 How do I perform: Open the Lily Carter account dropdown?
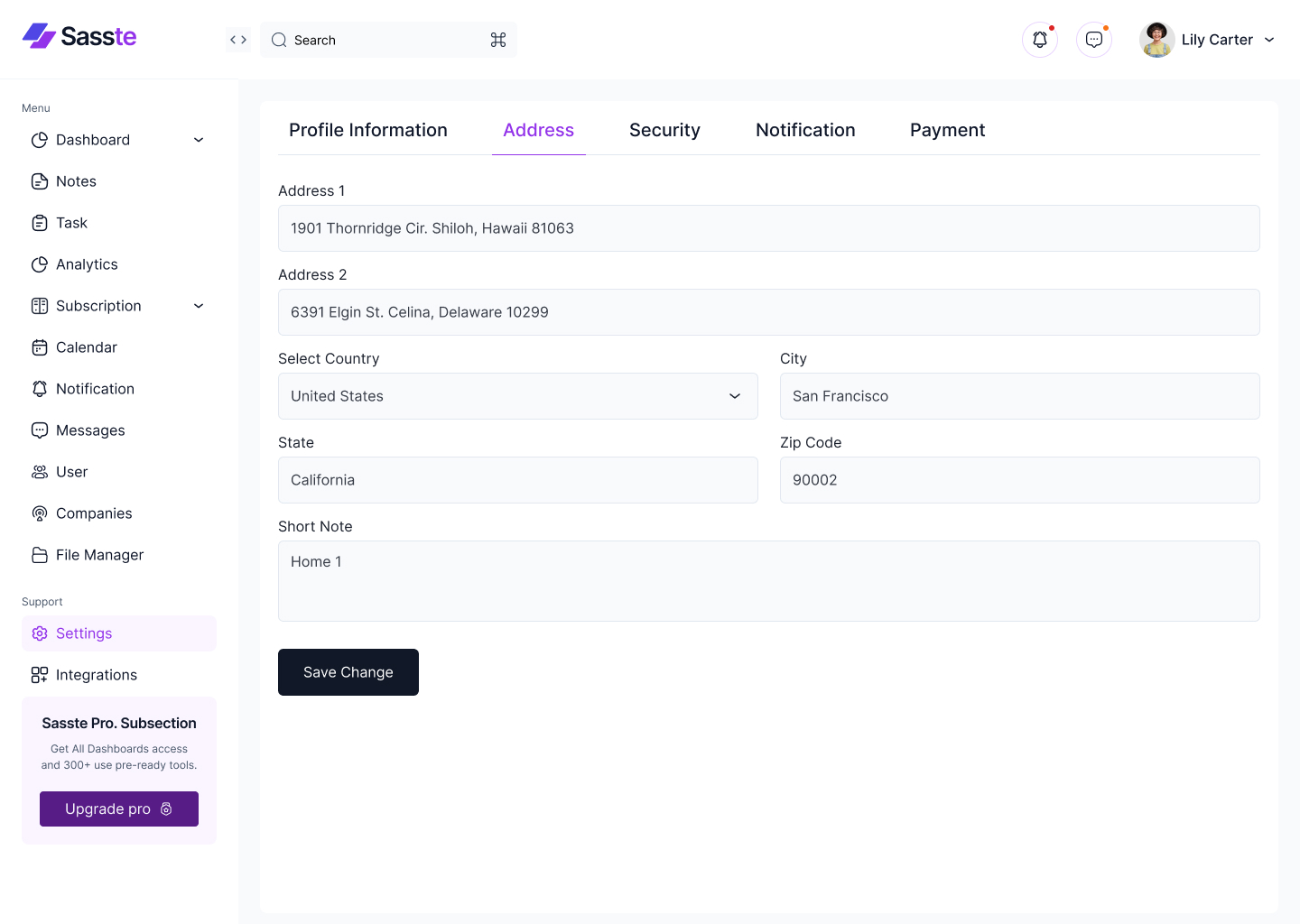pyautogui.click(x=1269, y=40)
